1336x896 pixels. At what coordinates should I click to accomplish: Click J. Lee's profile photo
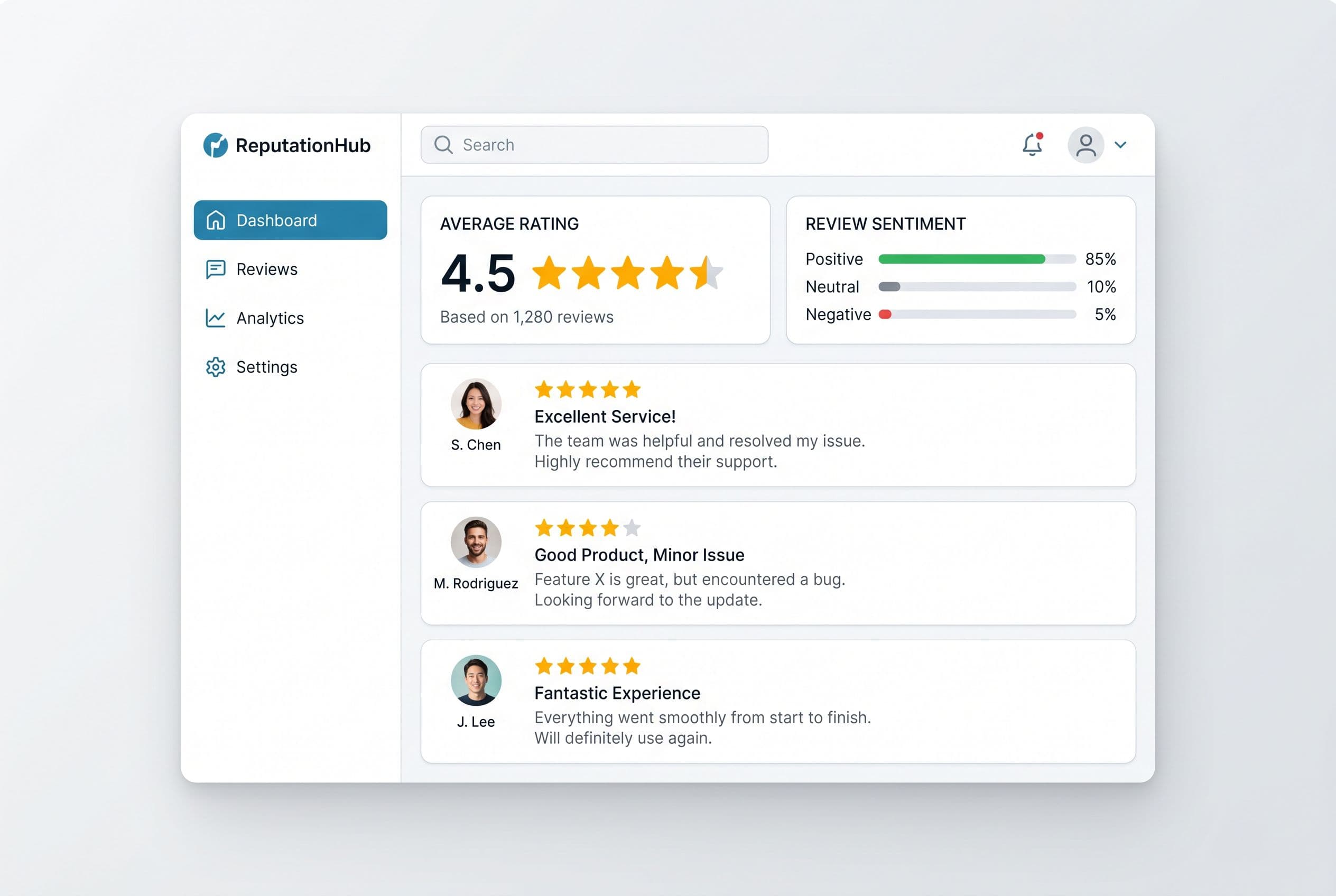[476, 680]
